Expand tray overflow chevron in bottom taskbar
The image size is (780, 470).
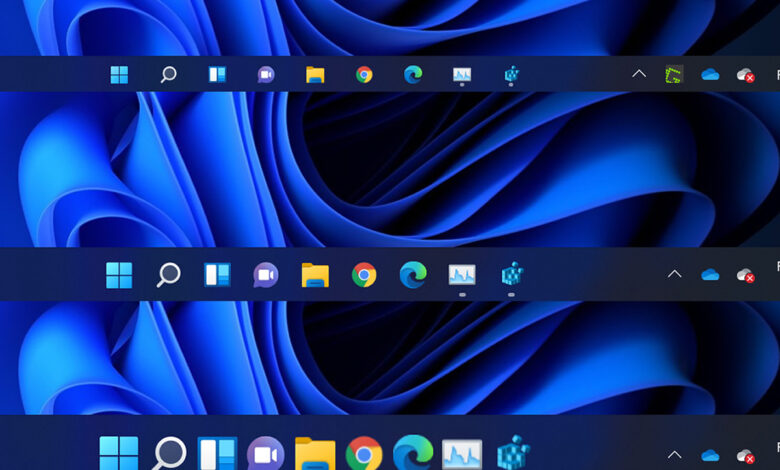point(674,455)
